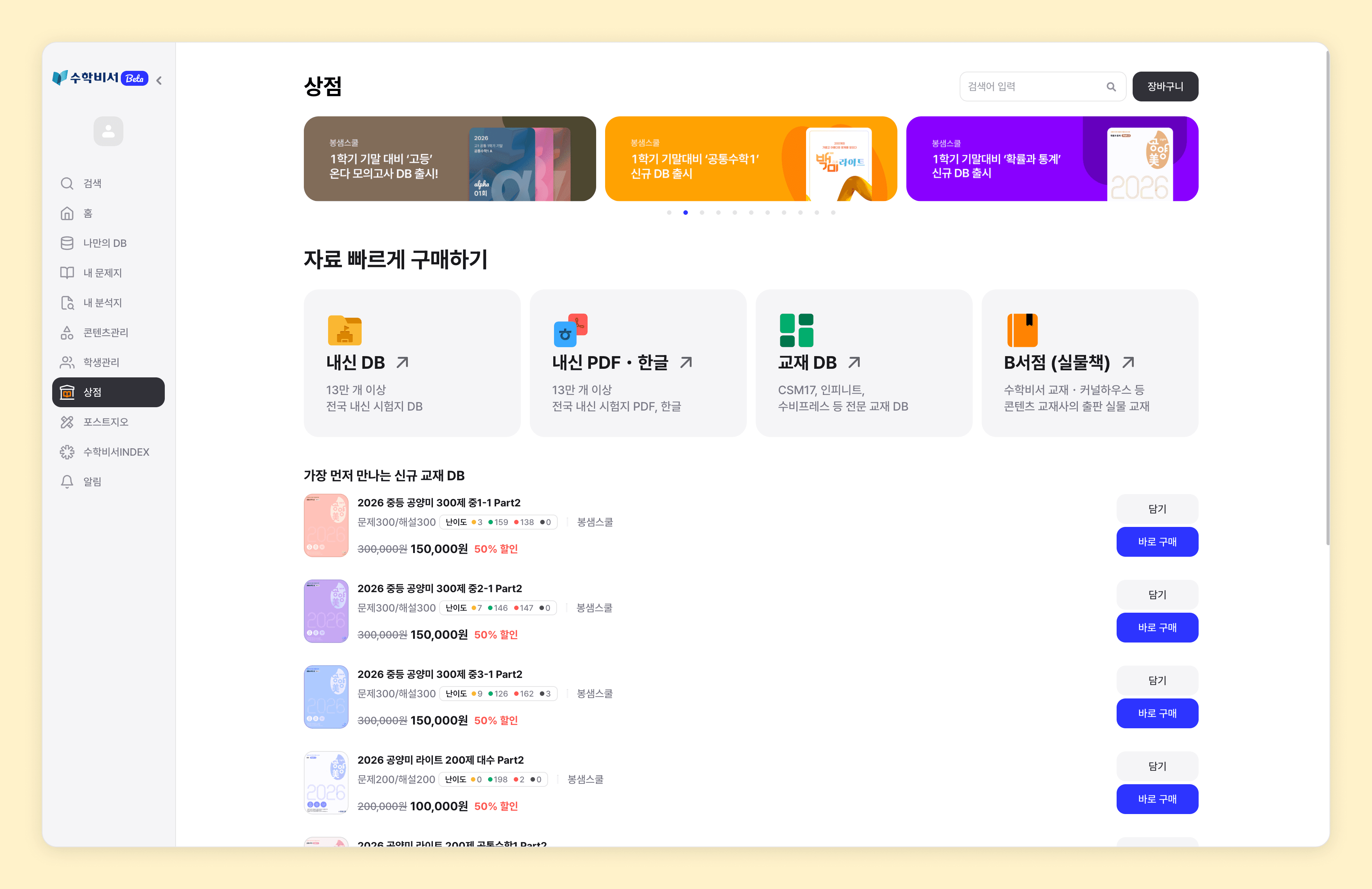
Task: Click 바로 구매 for 중2-1 Part2
Action: [x=1157, y=628]
